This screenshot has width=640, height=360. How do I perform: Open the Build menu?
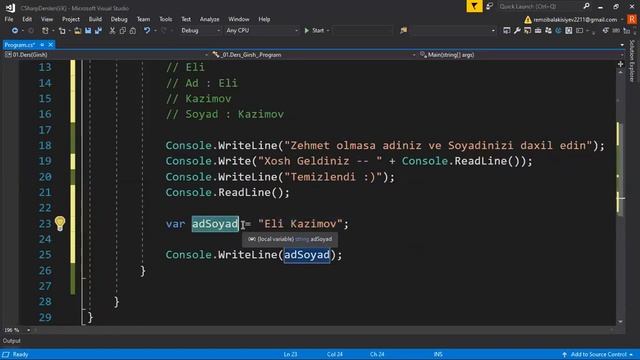click(x=95, y=19)
